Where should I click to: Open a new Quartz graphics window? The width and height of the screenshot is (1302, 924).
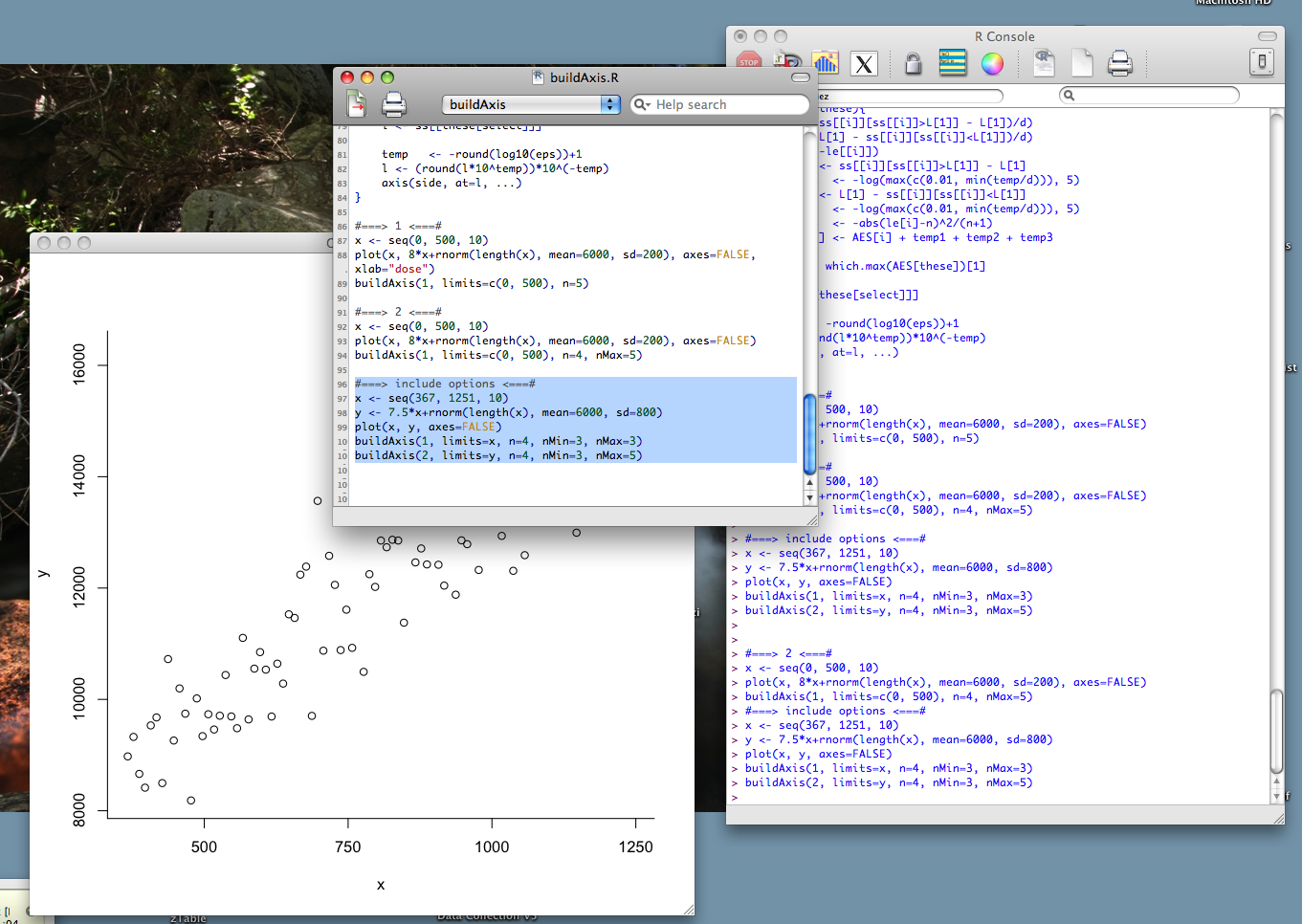[x=825, y=63]
